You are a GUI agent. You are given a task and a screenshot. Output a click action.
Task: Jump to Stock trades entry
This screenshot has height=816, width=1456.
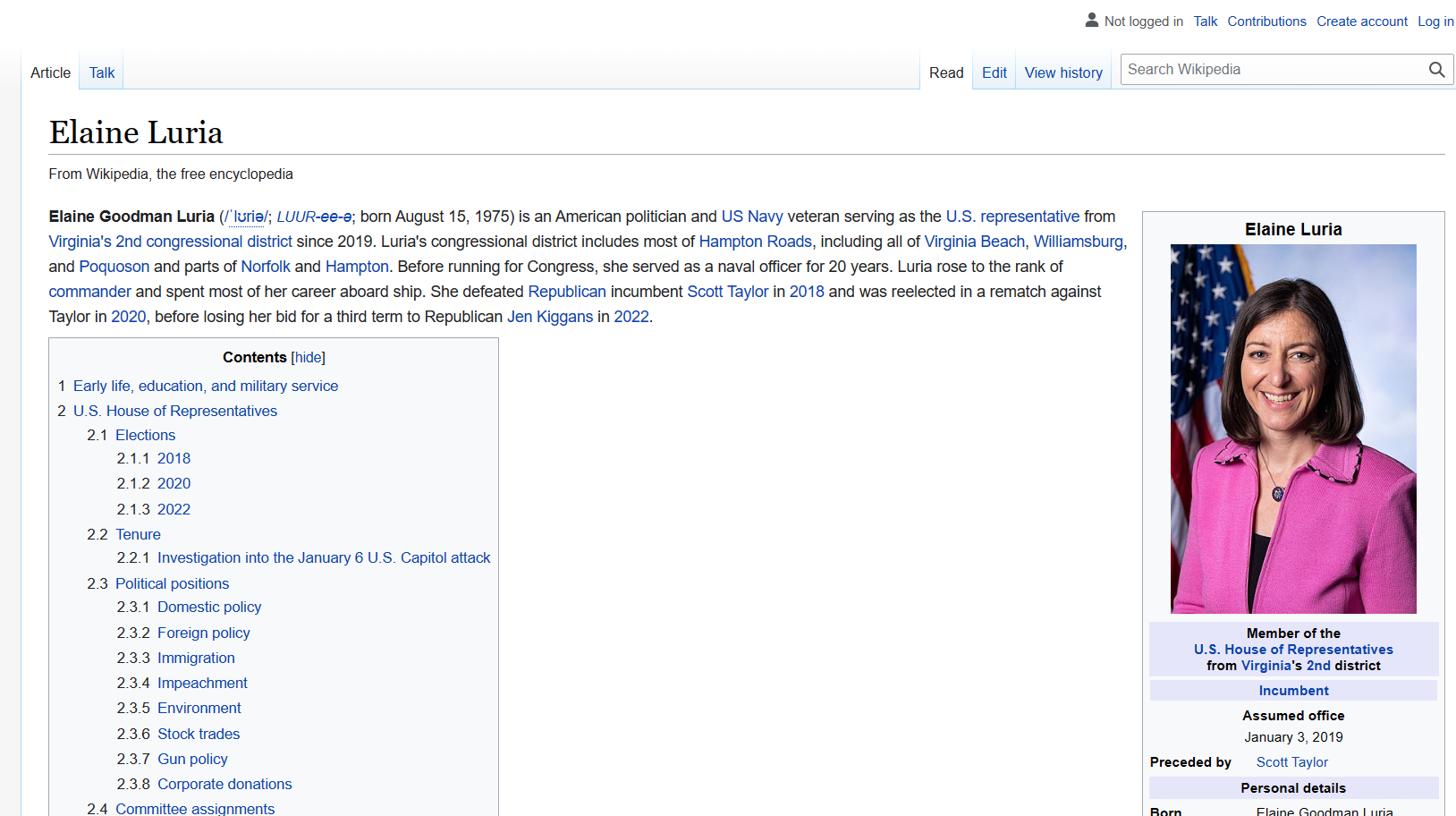199,734
